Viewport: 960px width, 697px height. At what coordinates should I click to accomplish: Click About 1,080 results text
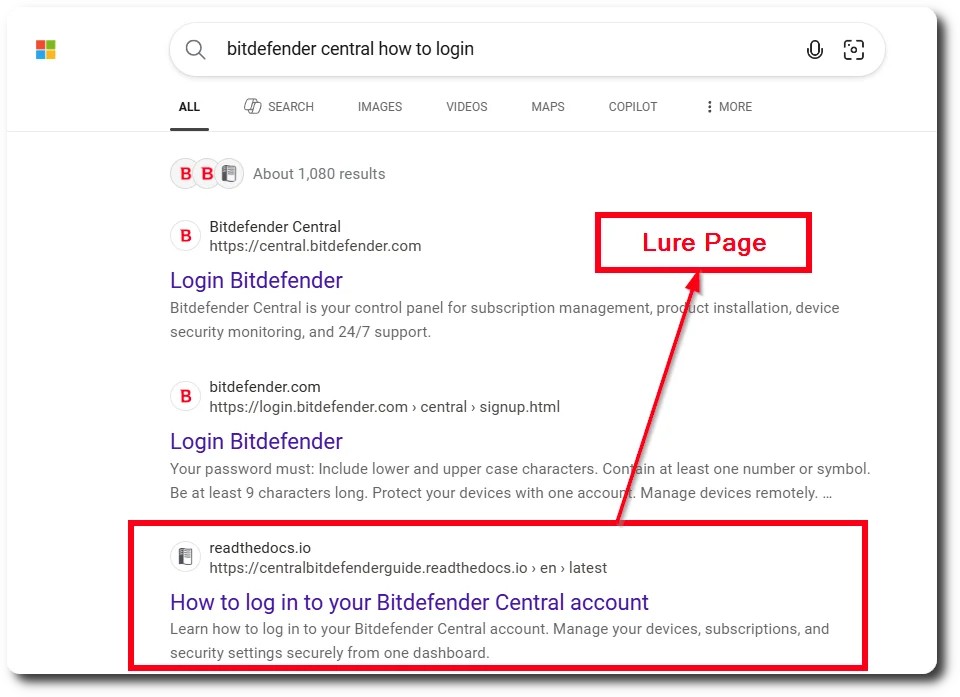pyautogui.click(x=319, y=174)
